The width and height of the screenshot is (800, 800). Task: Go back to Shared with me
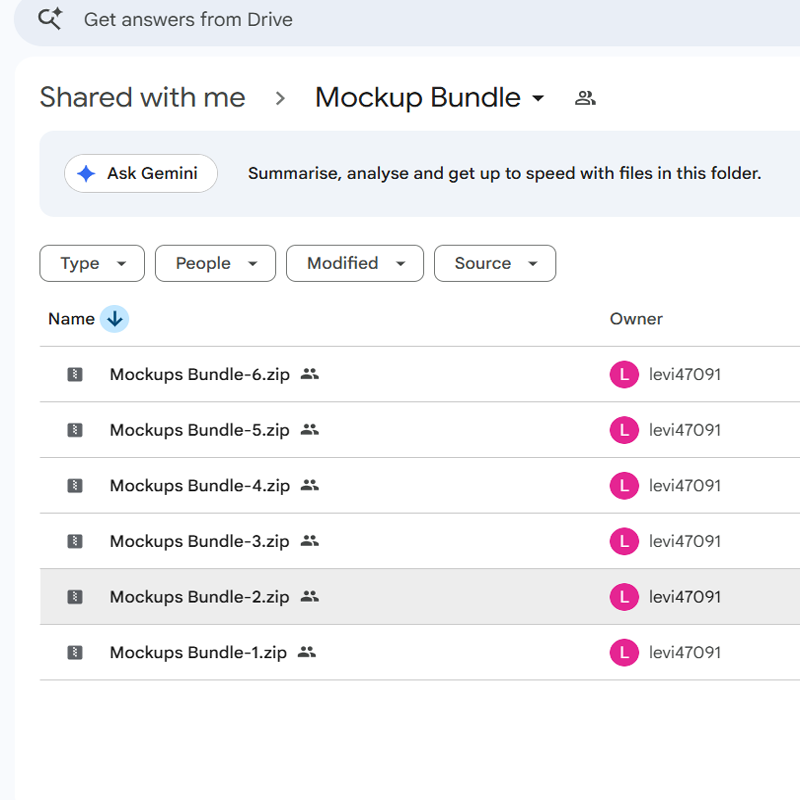coord(142,97)
